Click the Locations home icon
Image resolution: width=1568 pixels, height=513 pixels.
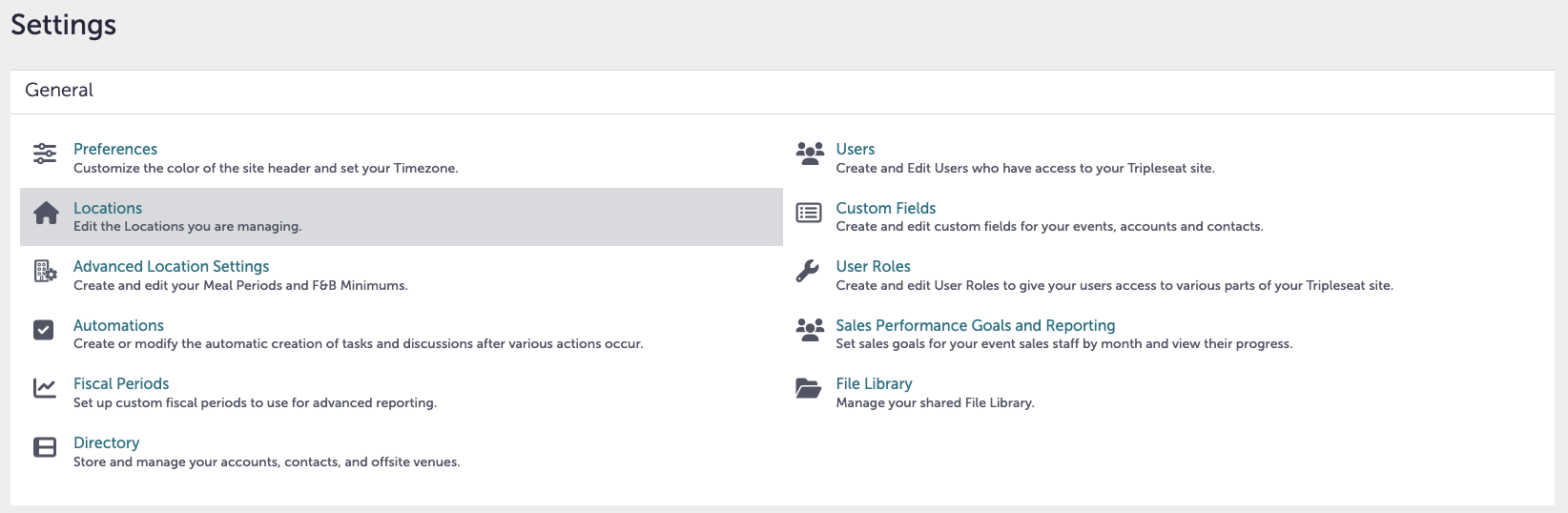(46, 213)
